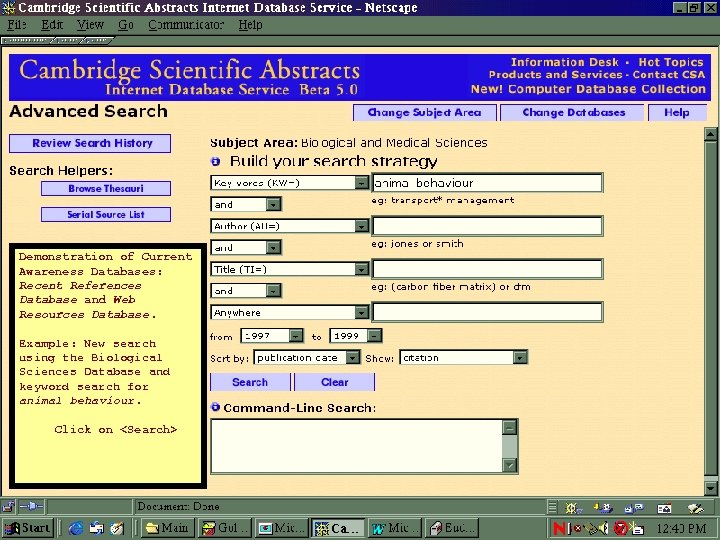Open the 'from' year 1997 dropdown
720x540 pixels.
296,336
